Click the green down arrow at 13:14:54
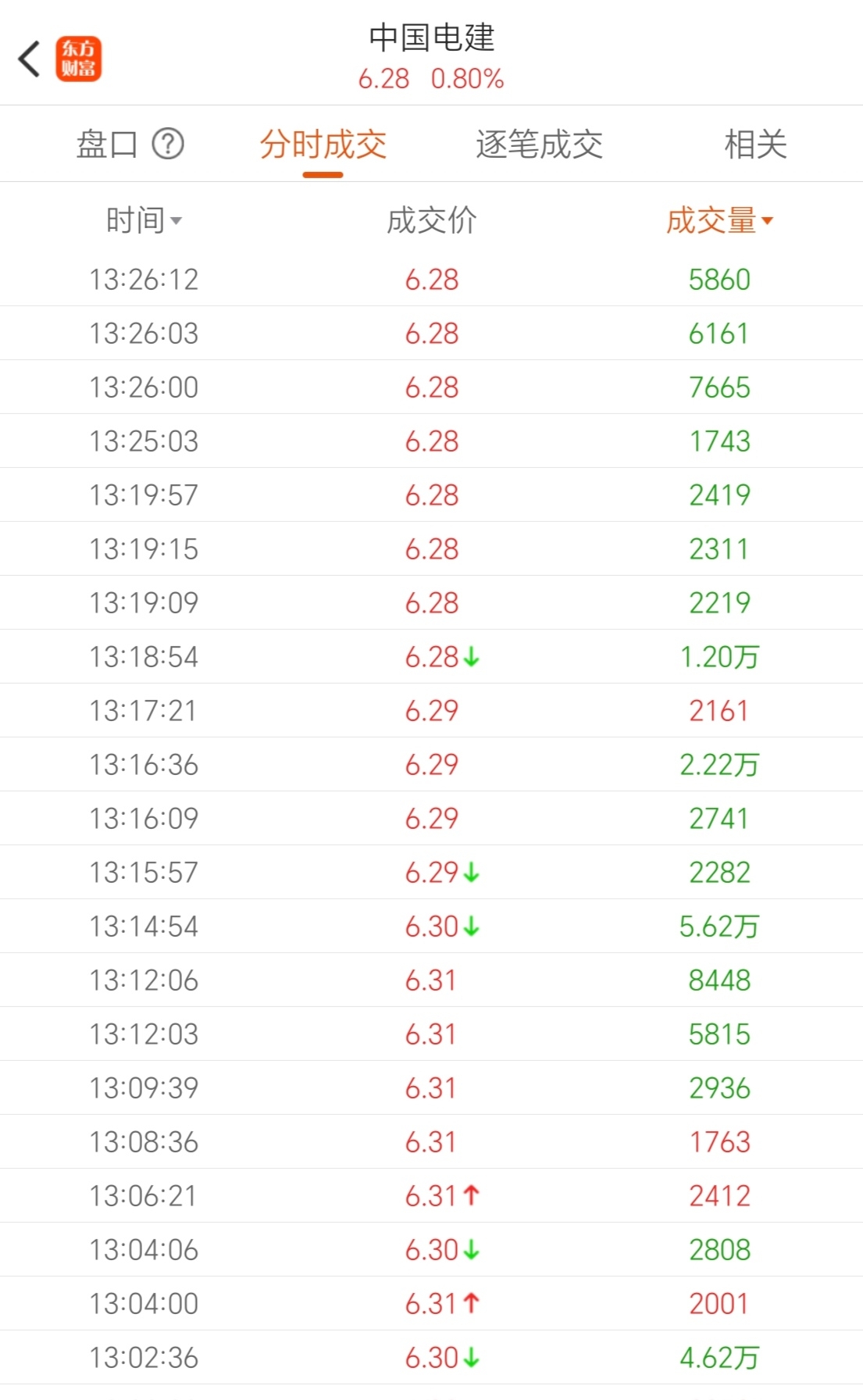Screen dimensions: 863x1400 point(471,927)
